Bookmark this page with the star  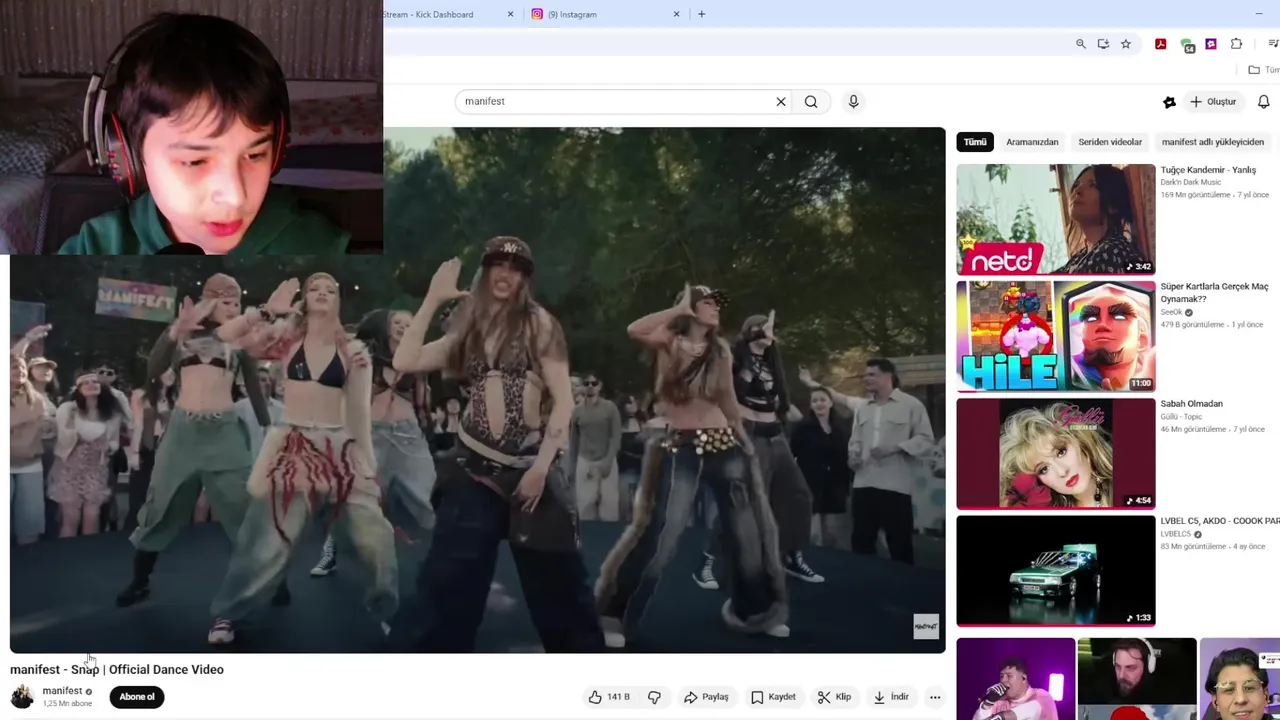click(x=1126, y=44)
